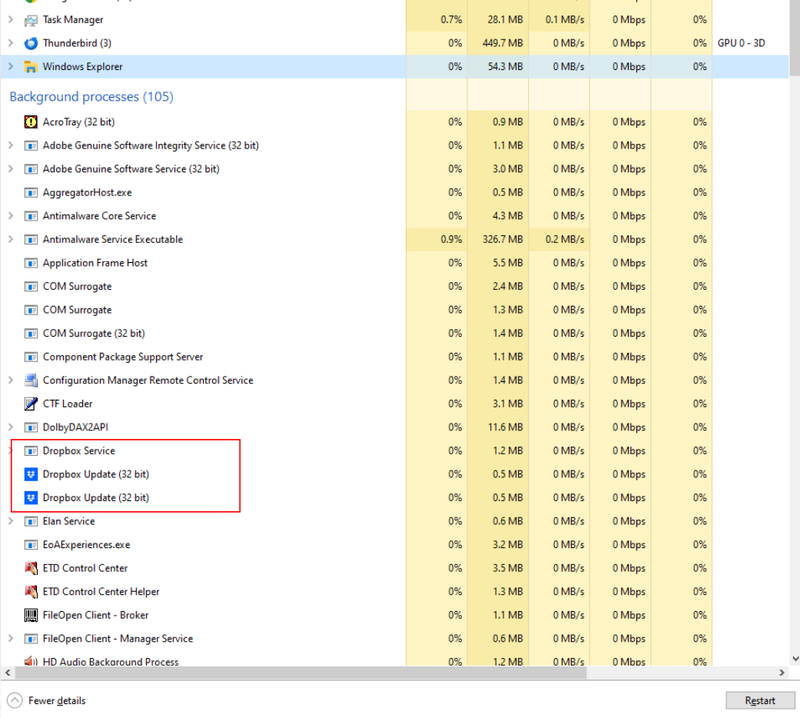Expand FileOpen Client - Manager Service row
The width and height of the screenshot is (800, 718).
pyautogui.click(x=11, y=638)
